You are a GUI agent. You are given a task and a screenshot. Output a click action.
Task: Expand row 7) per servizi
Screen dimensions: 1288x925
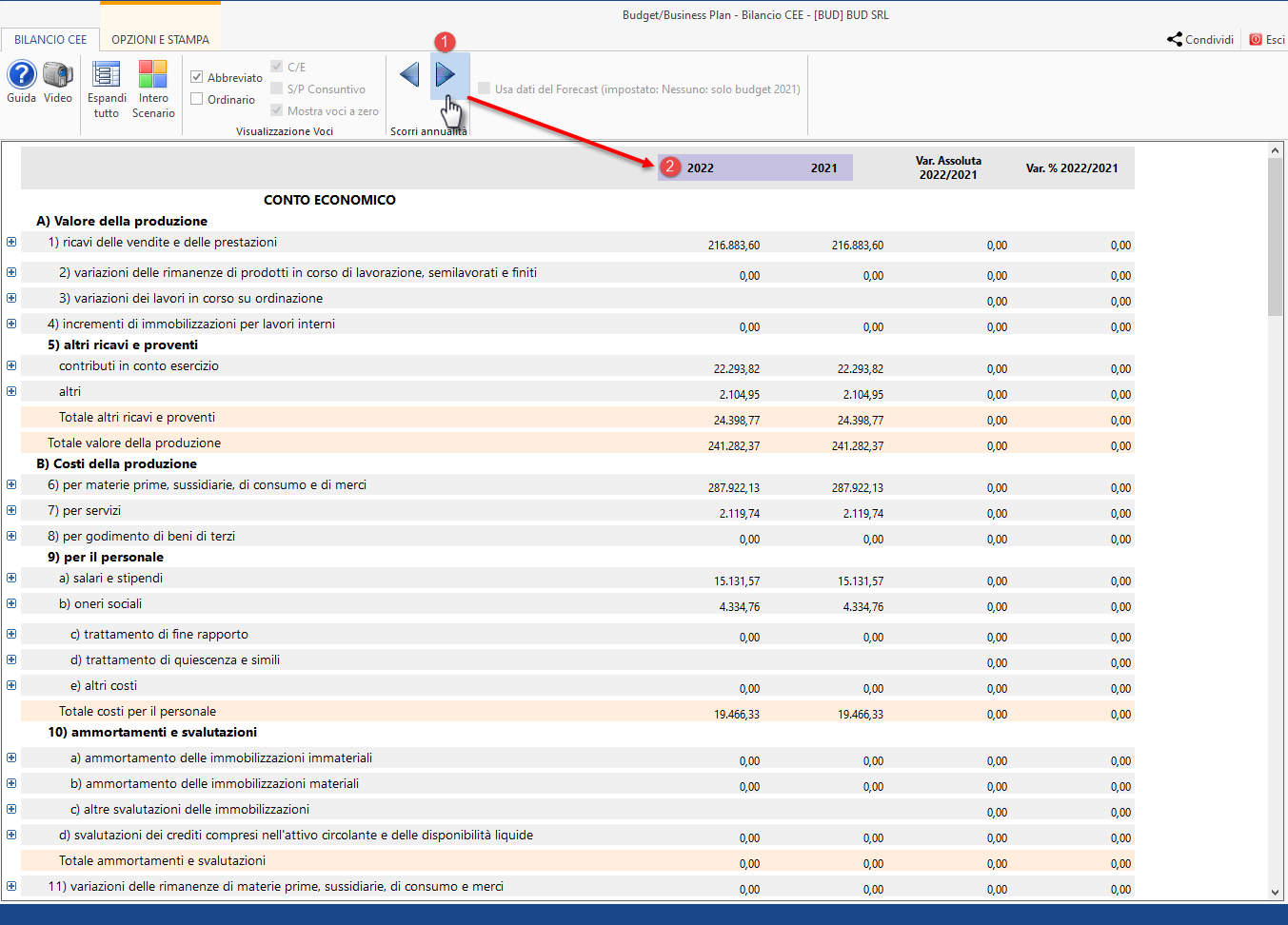11,510
